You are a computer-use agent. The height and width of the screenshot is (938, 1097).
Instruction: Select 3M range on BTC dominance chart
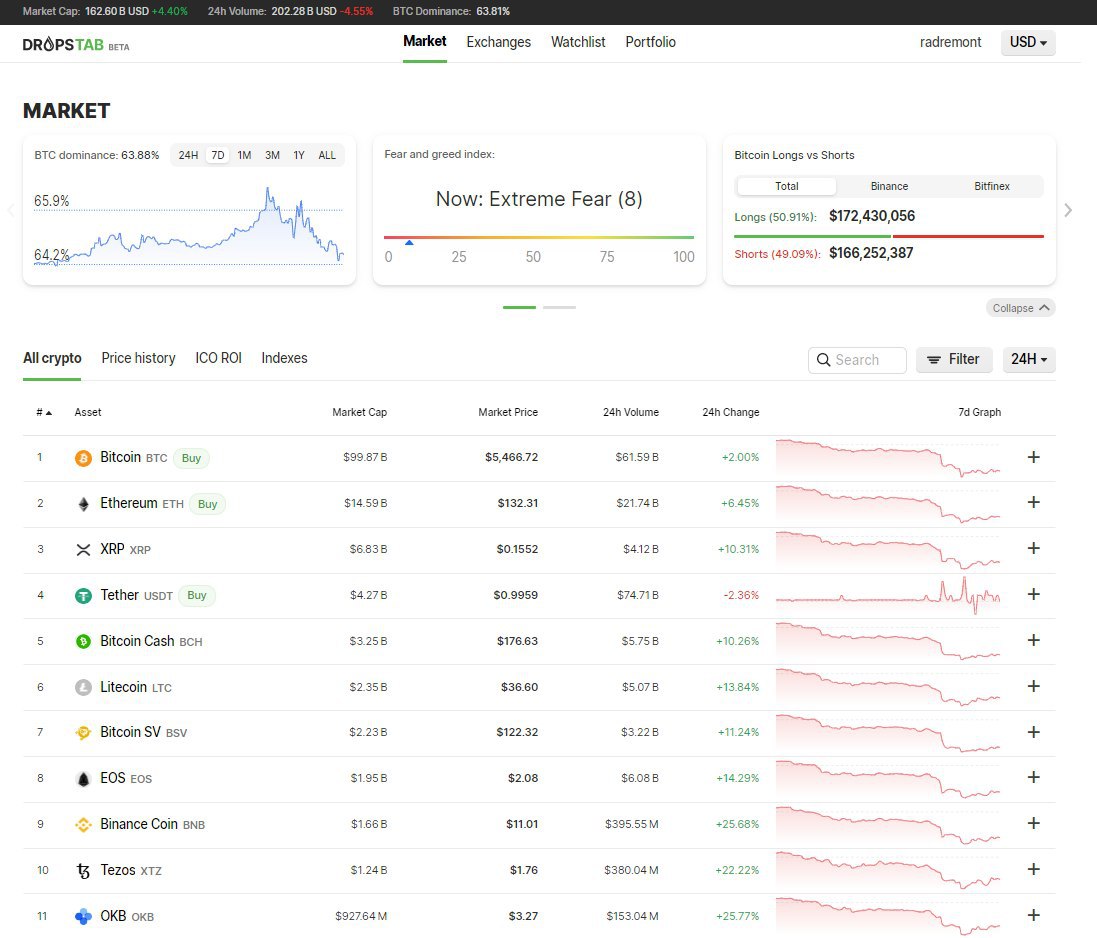pyautogui.click(x=272, y=155)
